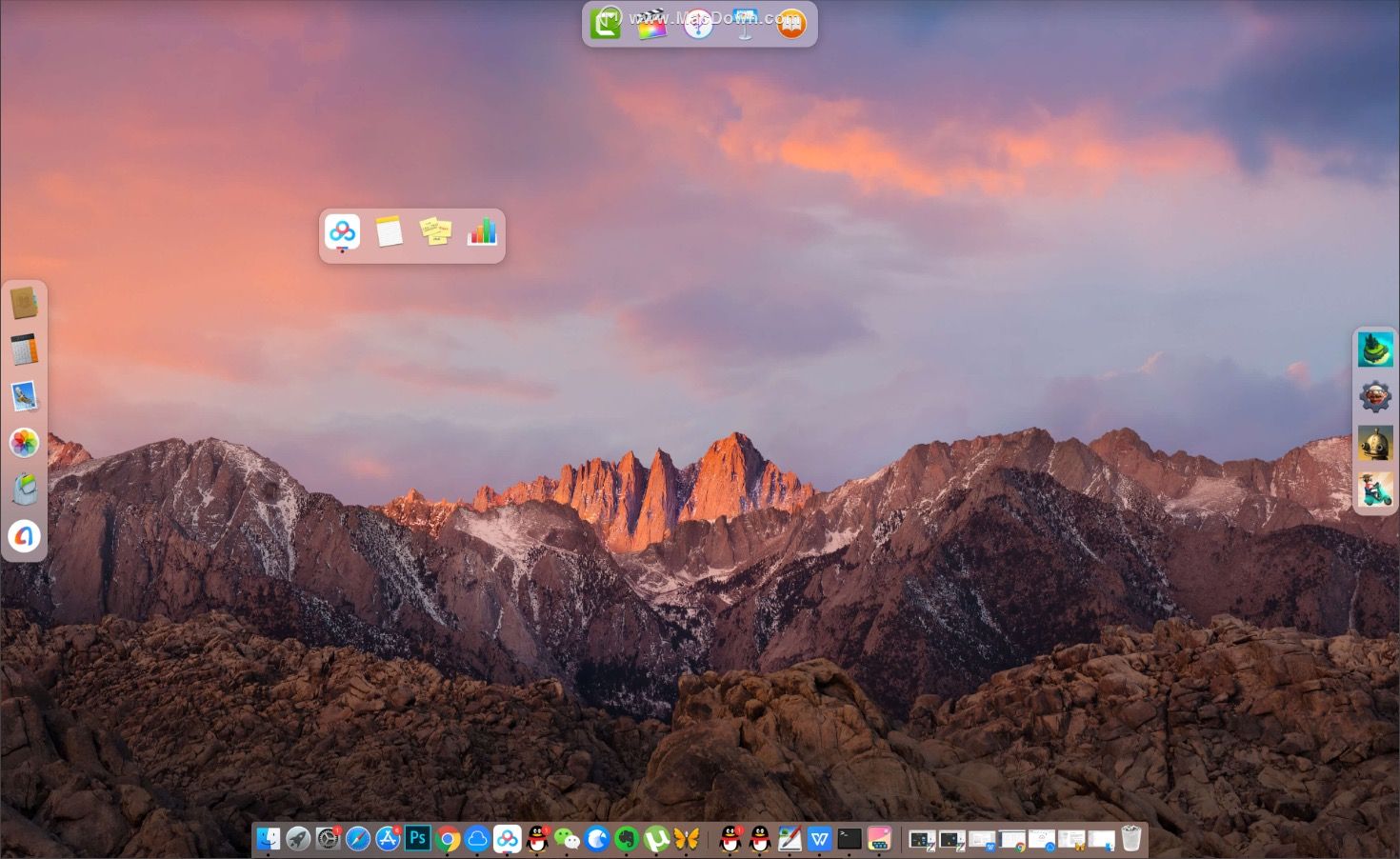Launch Numbers from the floating center dock
This screenshot has width=1400, height=859.
(482, 231)
